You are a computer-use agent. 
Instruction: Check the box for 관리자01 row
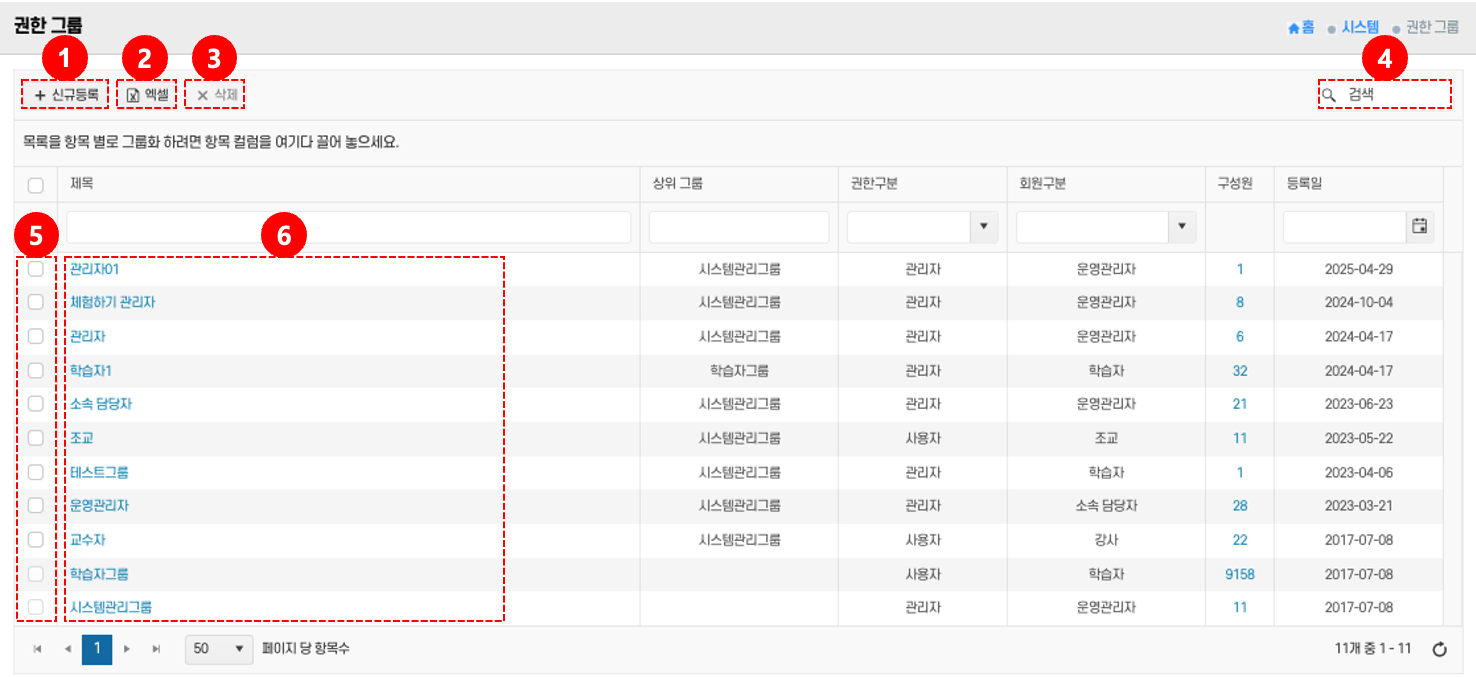coord(36,269)
